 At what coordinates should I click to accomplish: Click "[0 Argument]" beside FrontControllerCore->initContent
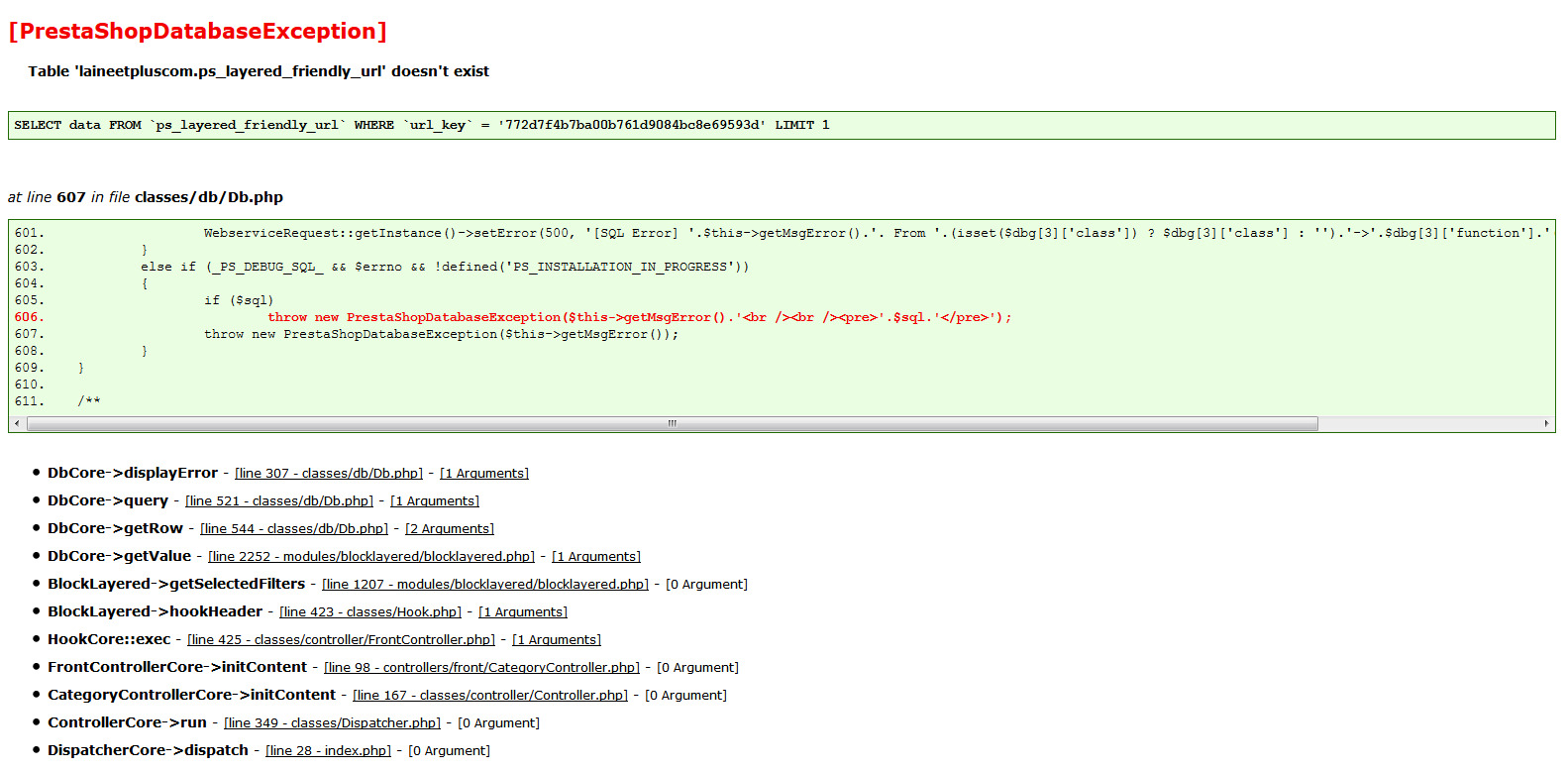coord(697,668)
